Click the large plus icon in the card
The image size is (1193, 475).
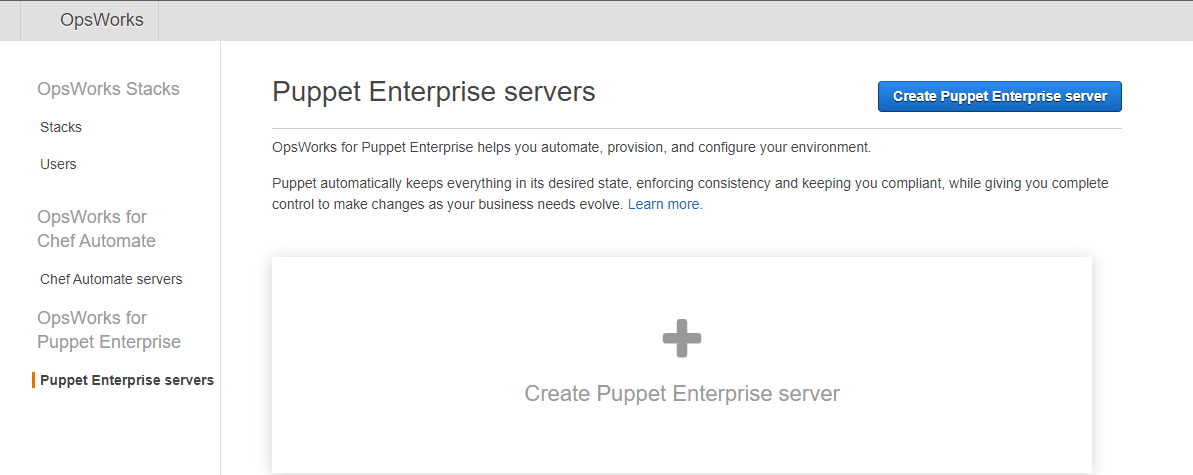[x=682, y=339]
